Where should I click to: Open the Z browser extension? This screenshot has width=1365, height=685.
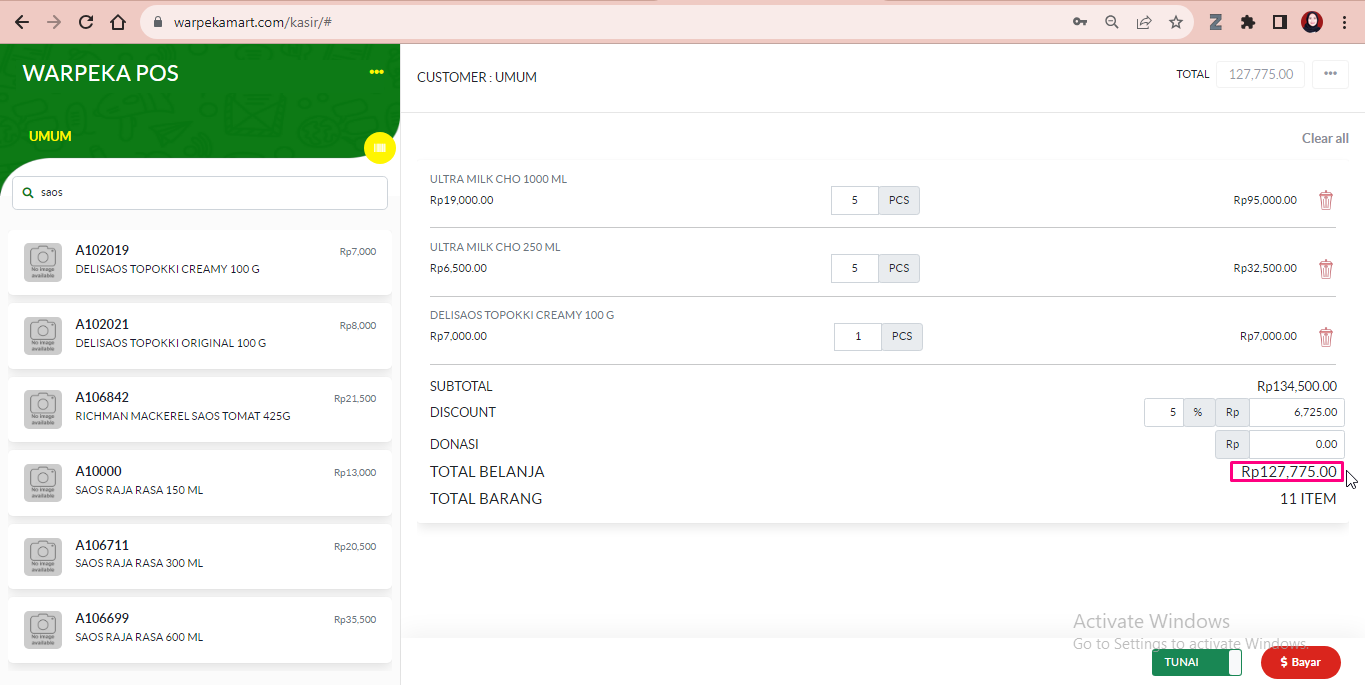click(x=1216, y=22)
